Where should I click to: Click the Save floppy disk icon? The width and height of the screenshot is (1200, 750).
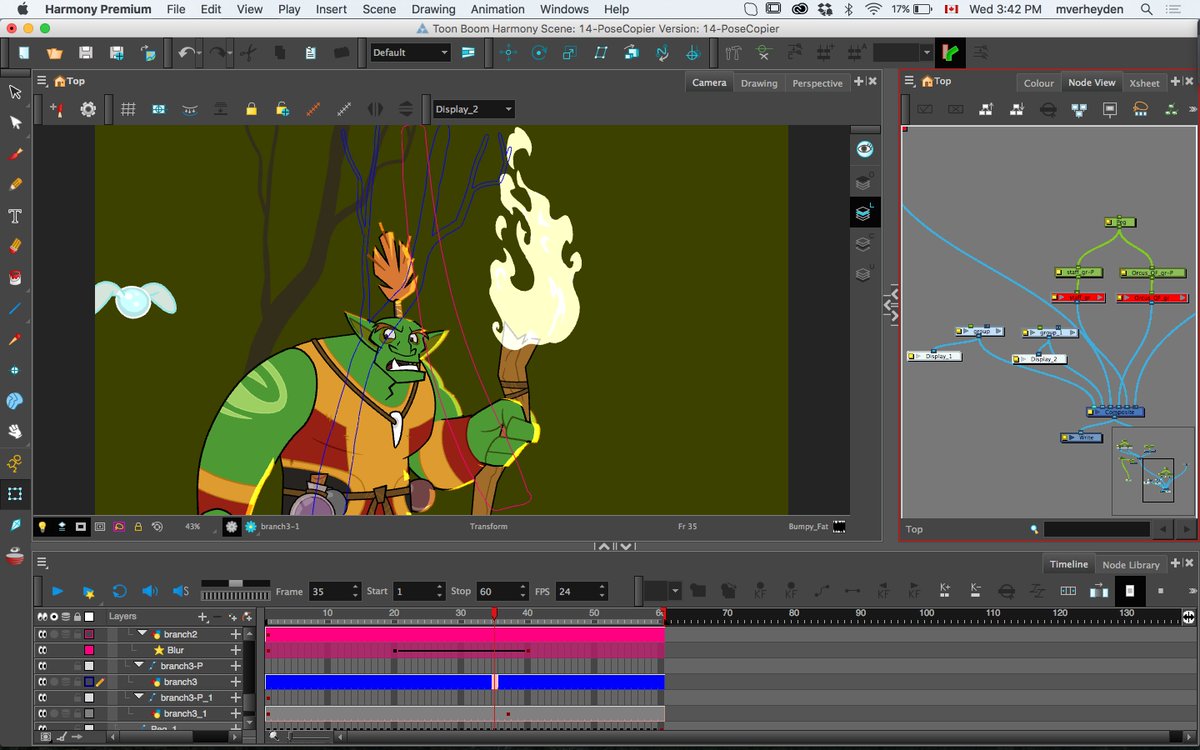(86, 52)
